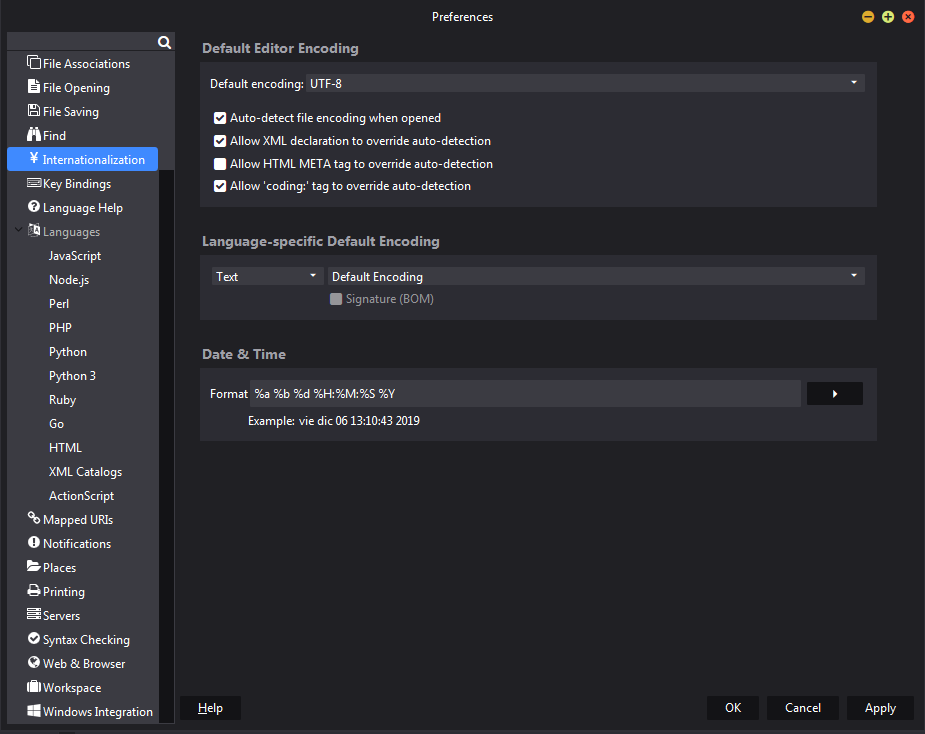This screenshot has width=925, height=734.
Task: Click the Web & Browser globe icon
Action: click(32, 663)
